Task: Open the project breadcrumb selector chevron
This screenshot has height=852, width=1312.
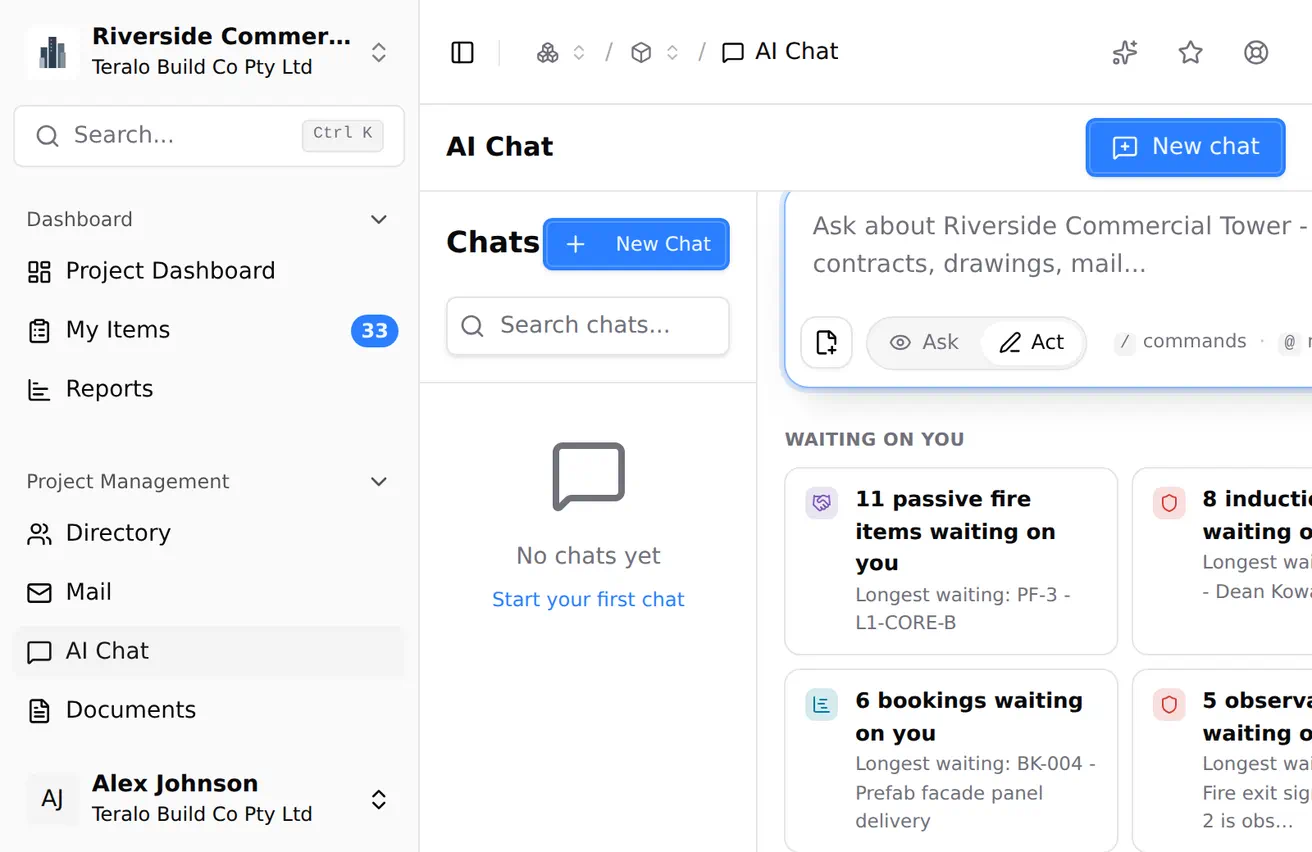Action: (673, 52)
